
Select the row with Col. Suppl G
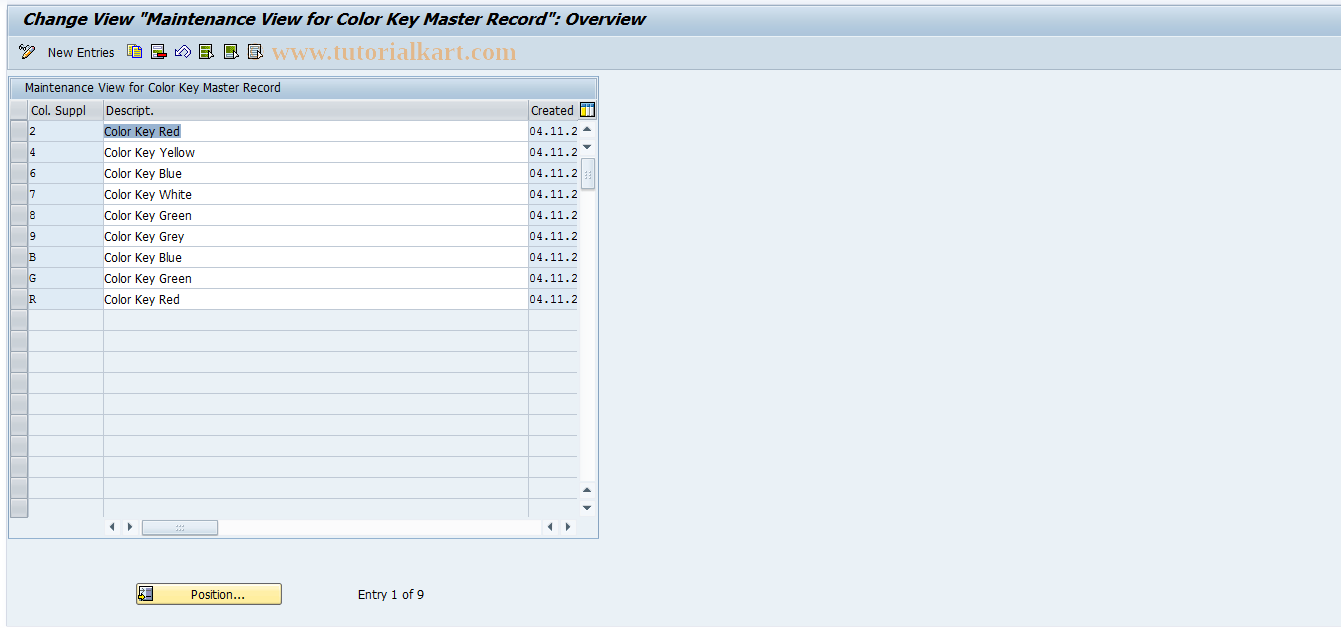click(x=19, y=278)
